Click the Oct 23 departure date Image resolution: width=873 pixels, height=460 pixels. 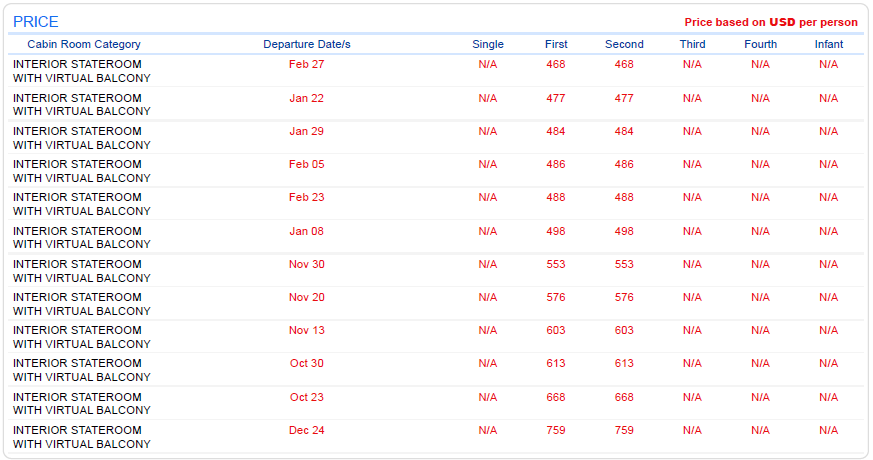click(306, 397)
